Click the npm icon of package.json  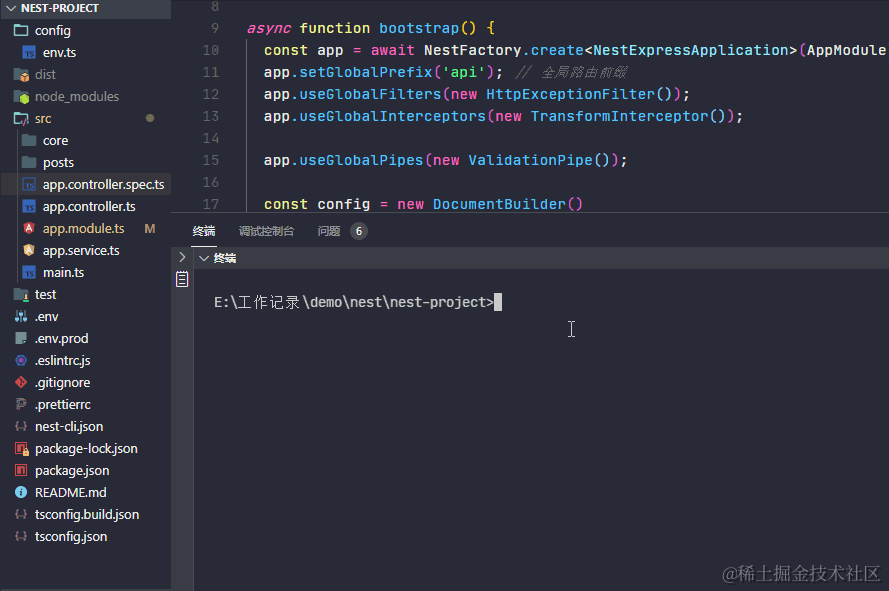(x=21, y=470)
